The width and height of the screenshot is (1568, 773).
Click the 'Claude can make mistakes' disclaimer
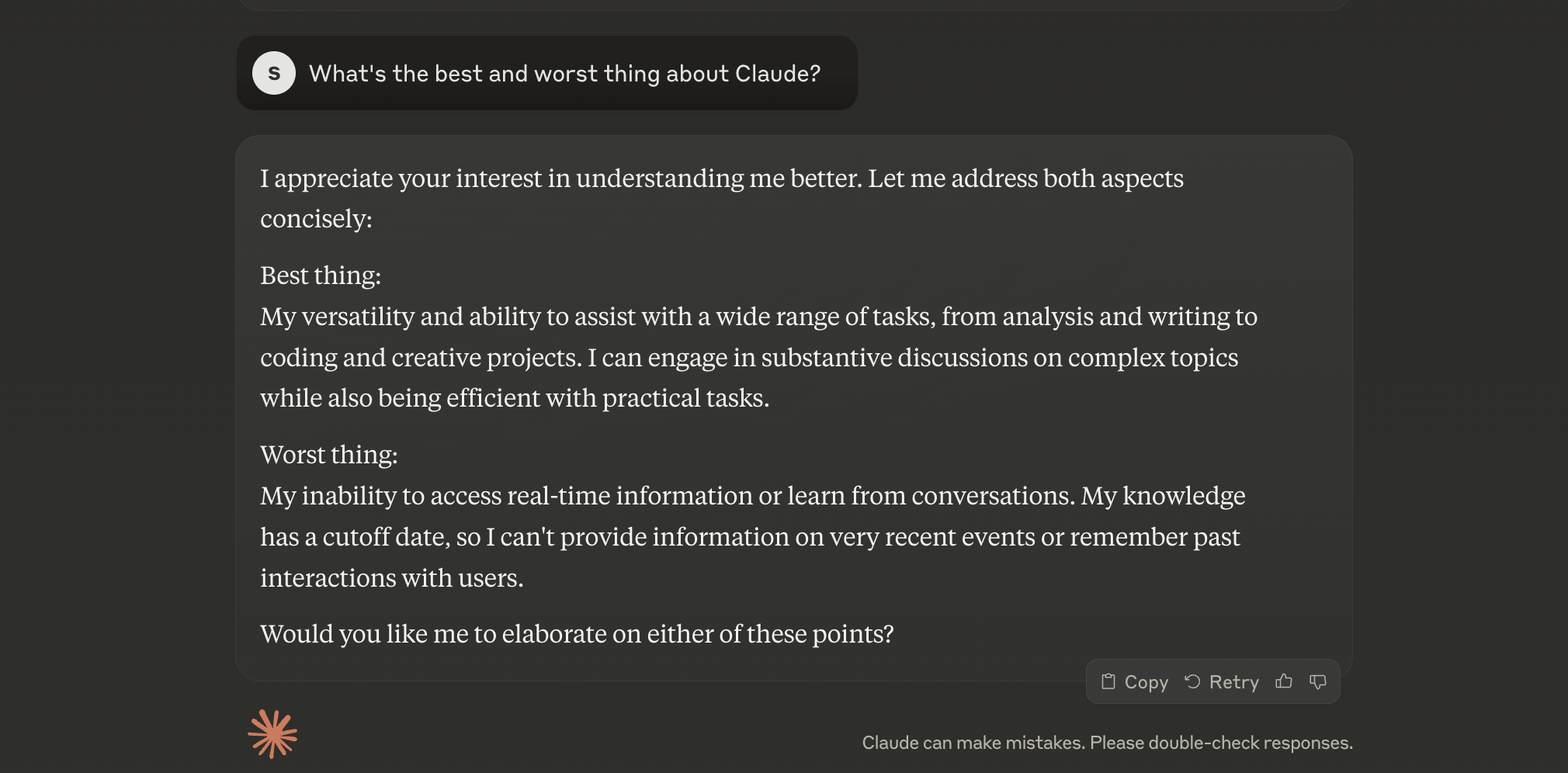(x=1107, y=742)
